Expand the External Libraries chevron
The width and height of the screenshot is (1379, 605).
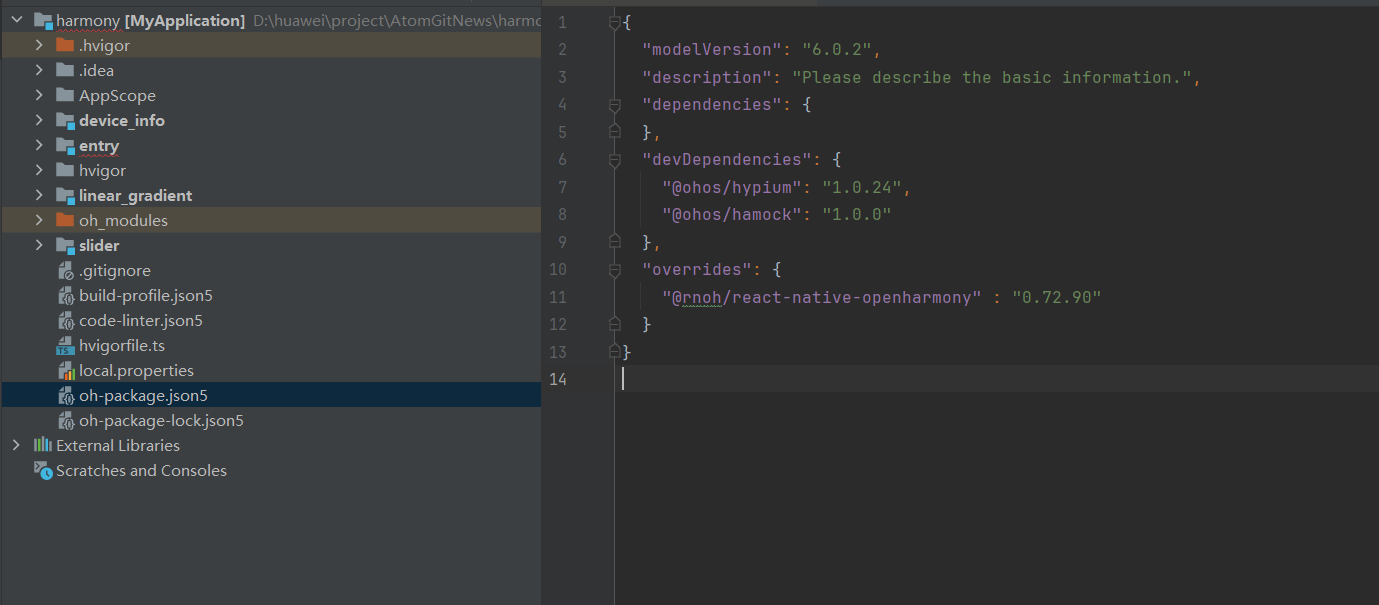(16, 445)
